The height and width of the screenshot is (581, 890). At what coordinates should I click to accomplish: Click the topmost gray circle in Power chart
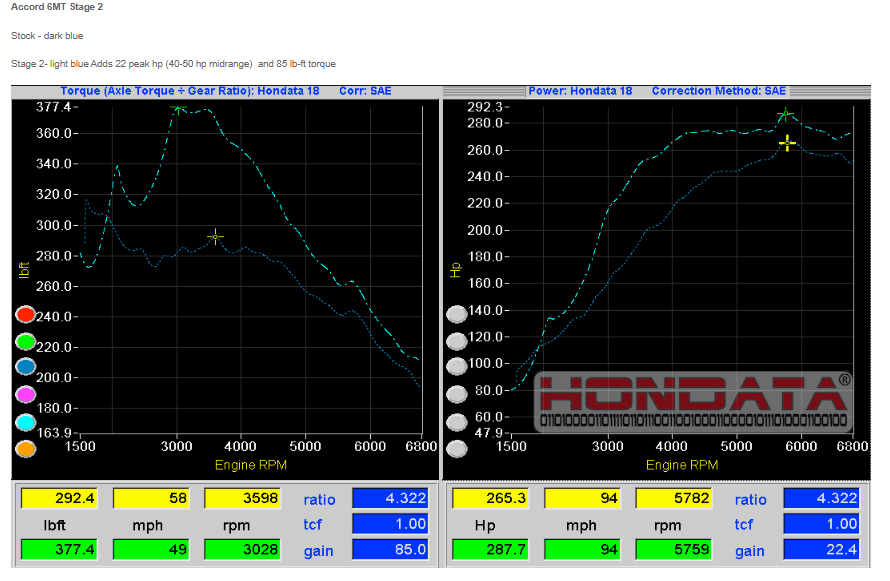(457, 314)
